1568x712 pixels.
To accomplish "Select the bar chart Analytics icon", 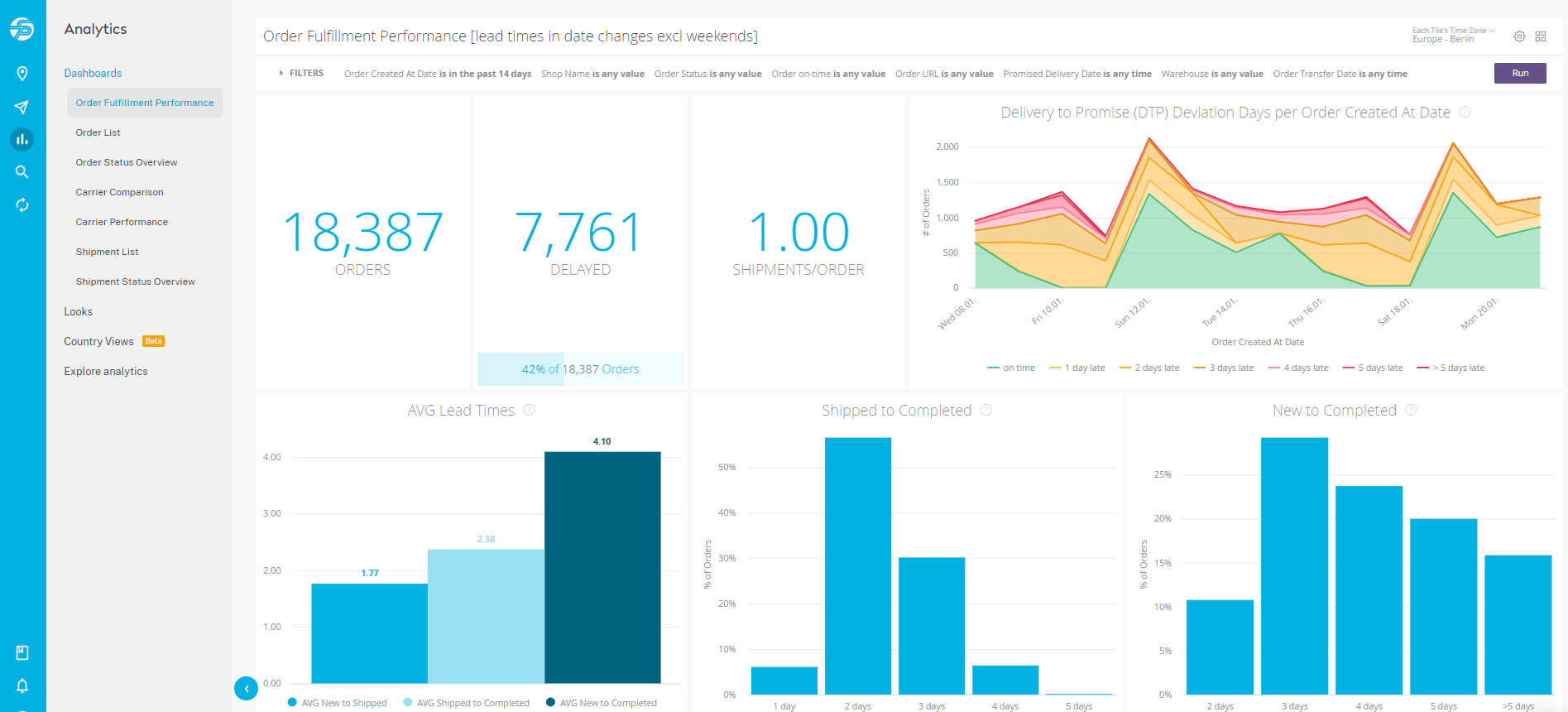I will coord(22,139).
